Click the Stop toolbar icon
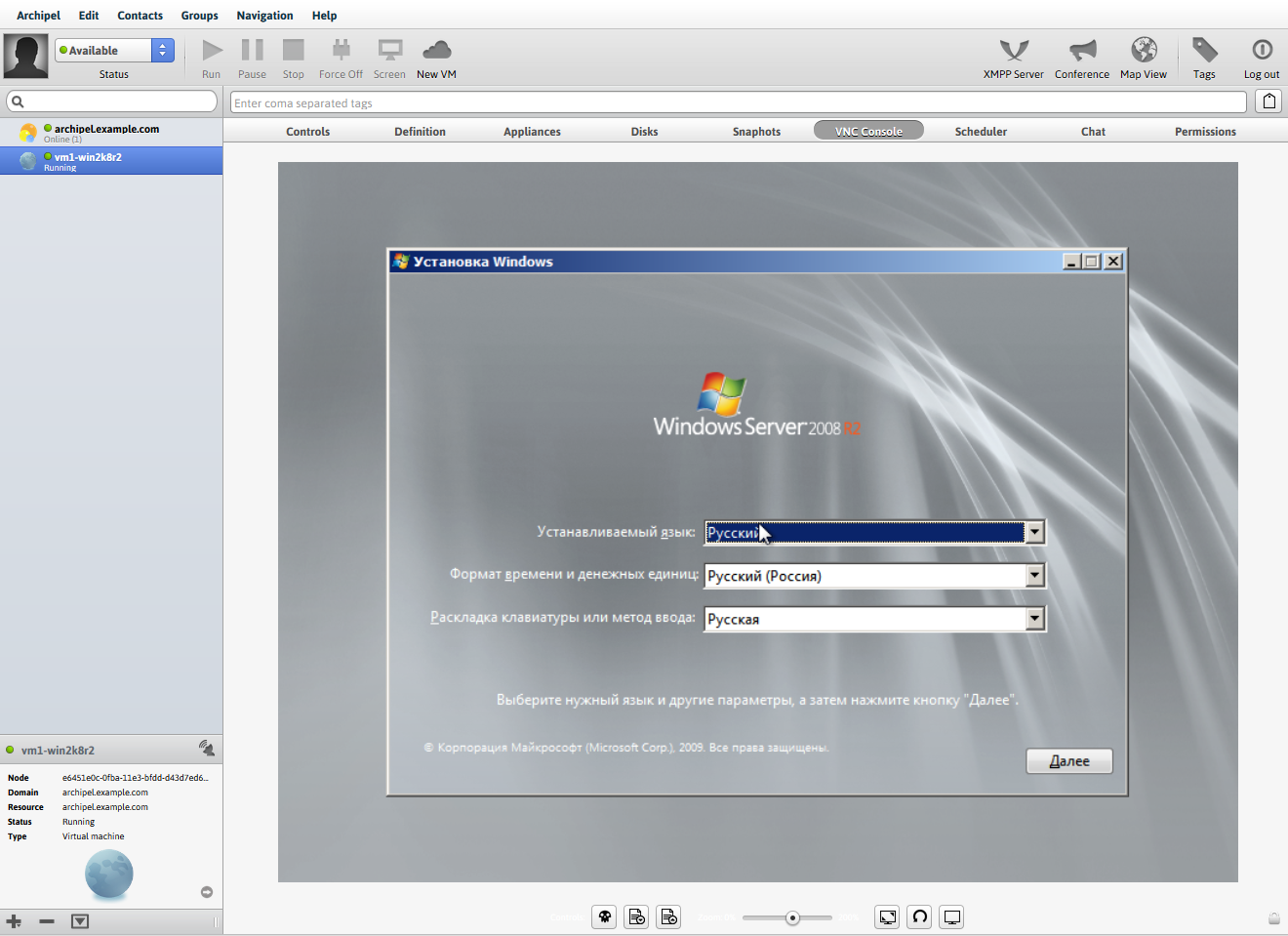 [x=293, y=50]
